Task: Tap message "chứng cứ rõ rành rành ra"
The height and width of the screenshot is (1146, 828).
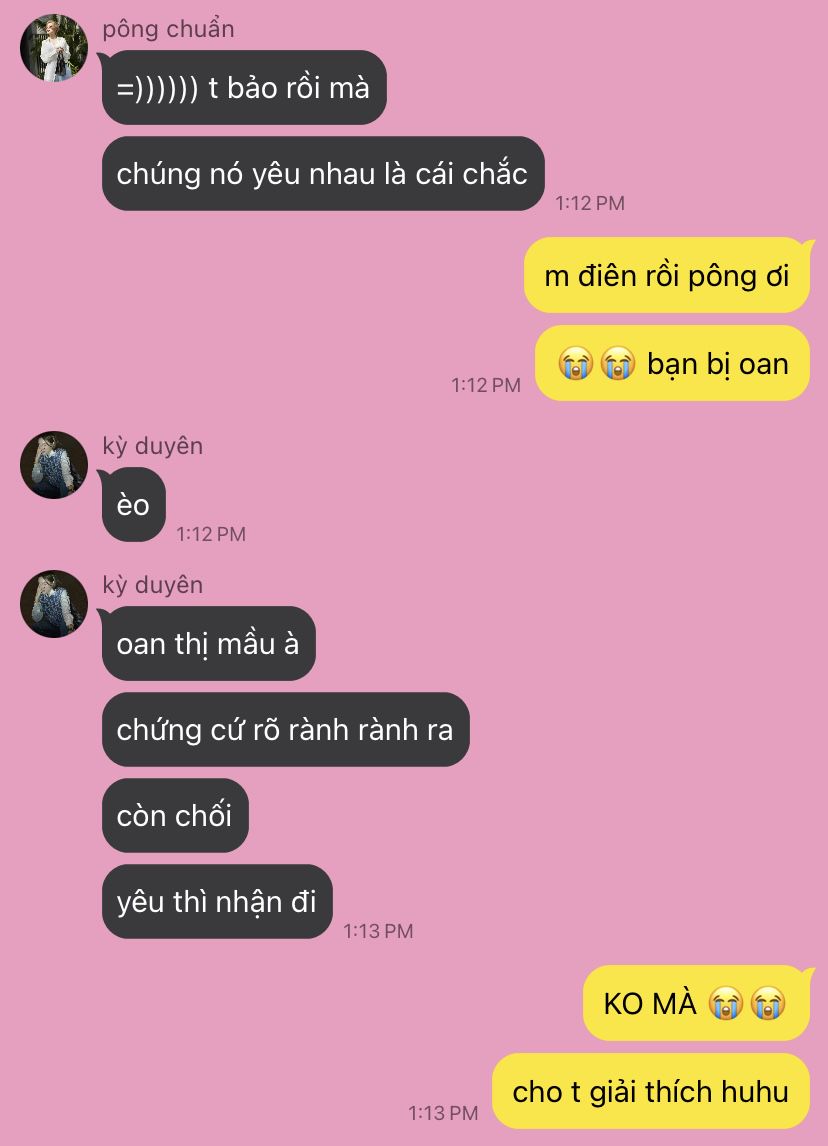Action: (x=285, y=730)
